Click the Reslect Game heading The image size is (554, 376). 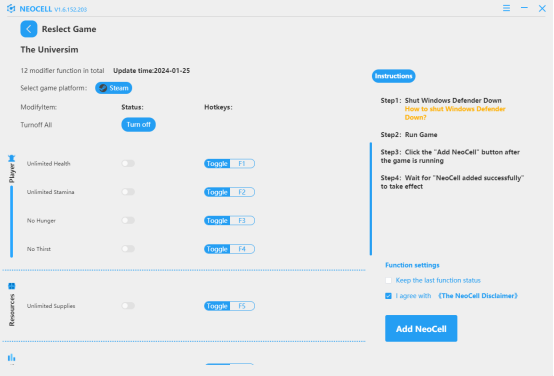pyautogui.click(x=69, y=29)
